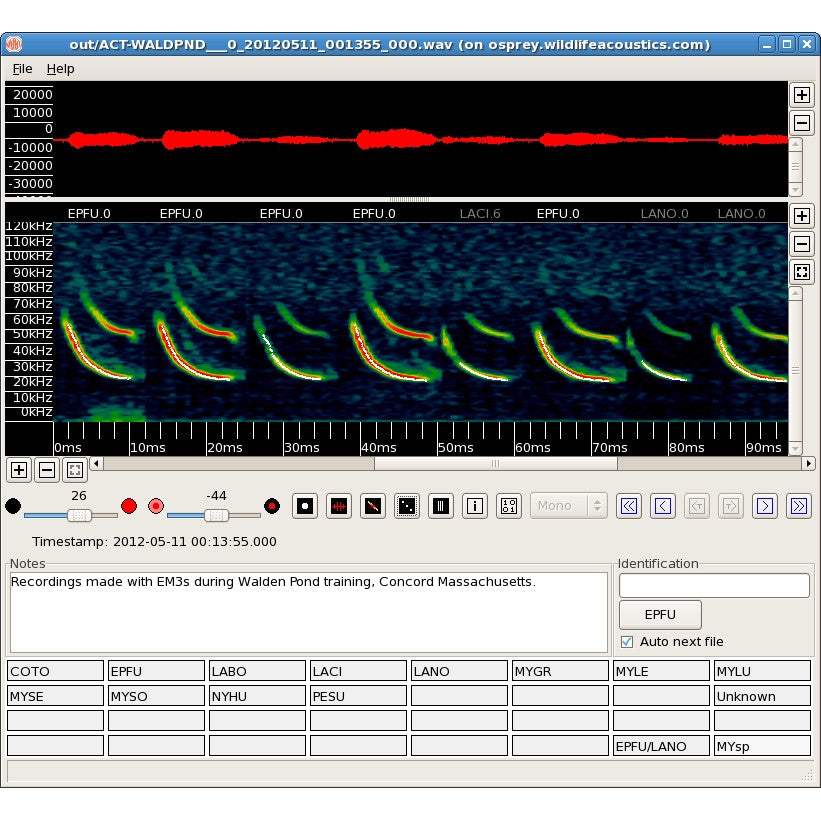Jump back to the first recording

[x=629, y=506]
